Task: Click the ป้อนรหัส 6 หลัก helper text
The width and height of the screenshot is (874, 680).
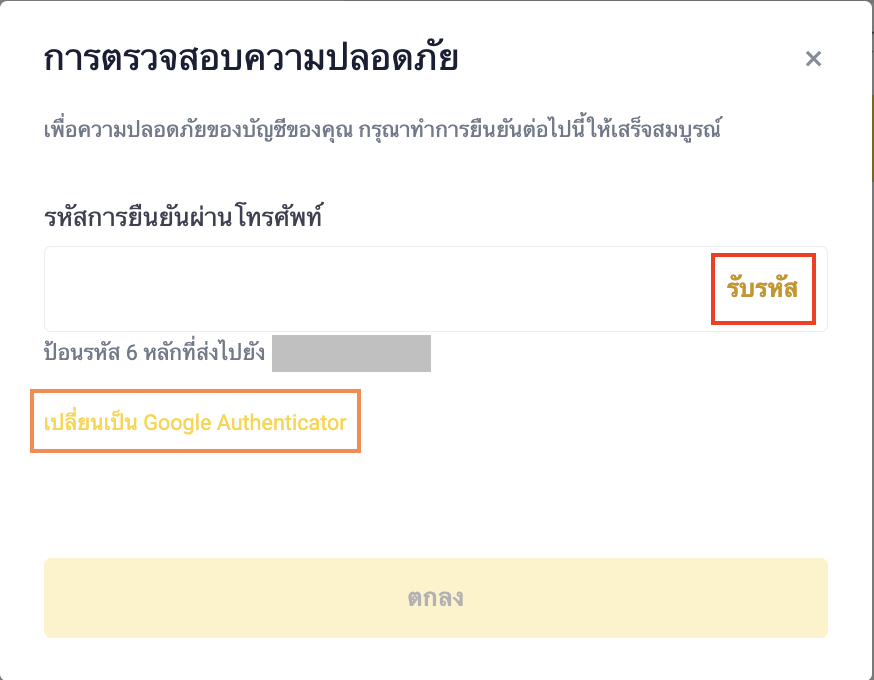Action: [153, 355]
